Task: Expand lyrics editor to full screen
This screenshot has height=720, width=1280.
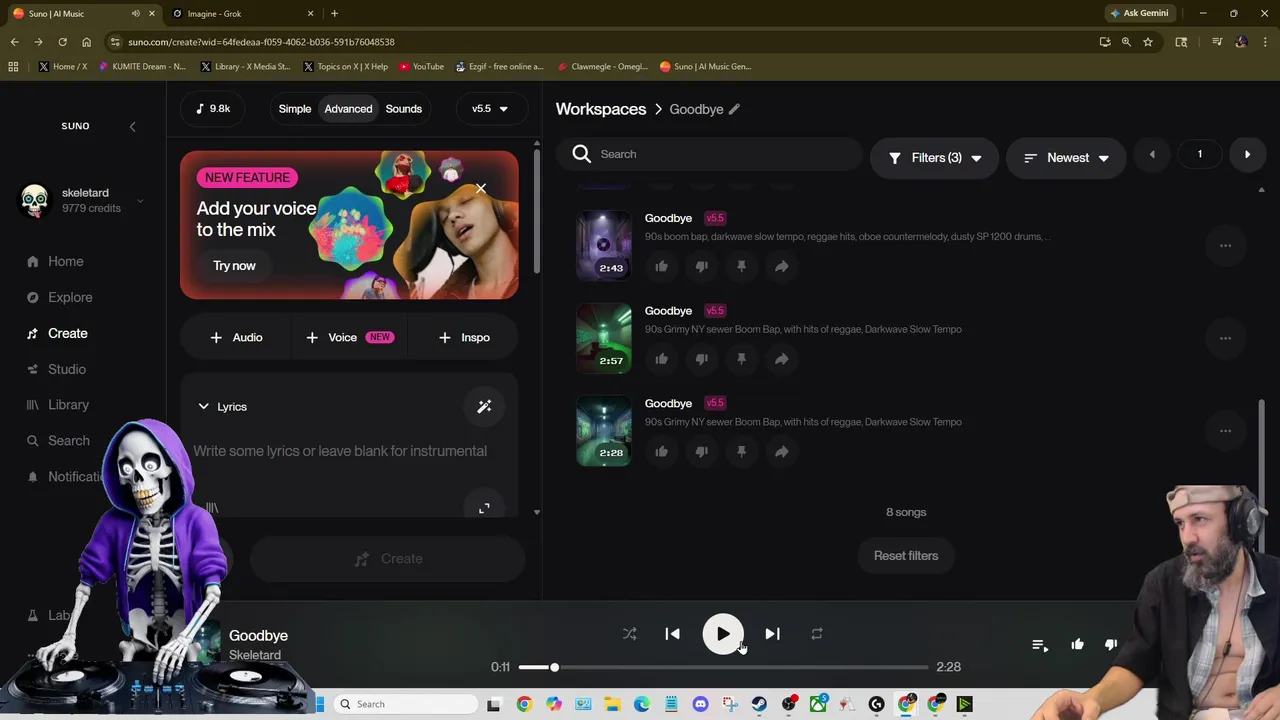Action: [x=484, y=508]
